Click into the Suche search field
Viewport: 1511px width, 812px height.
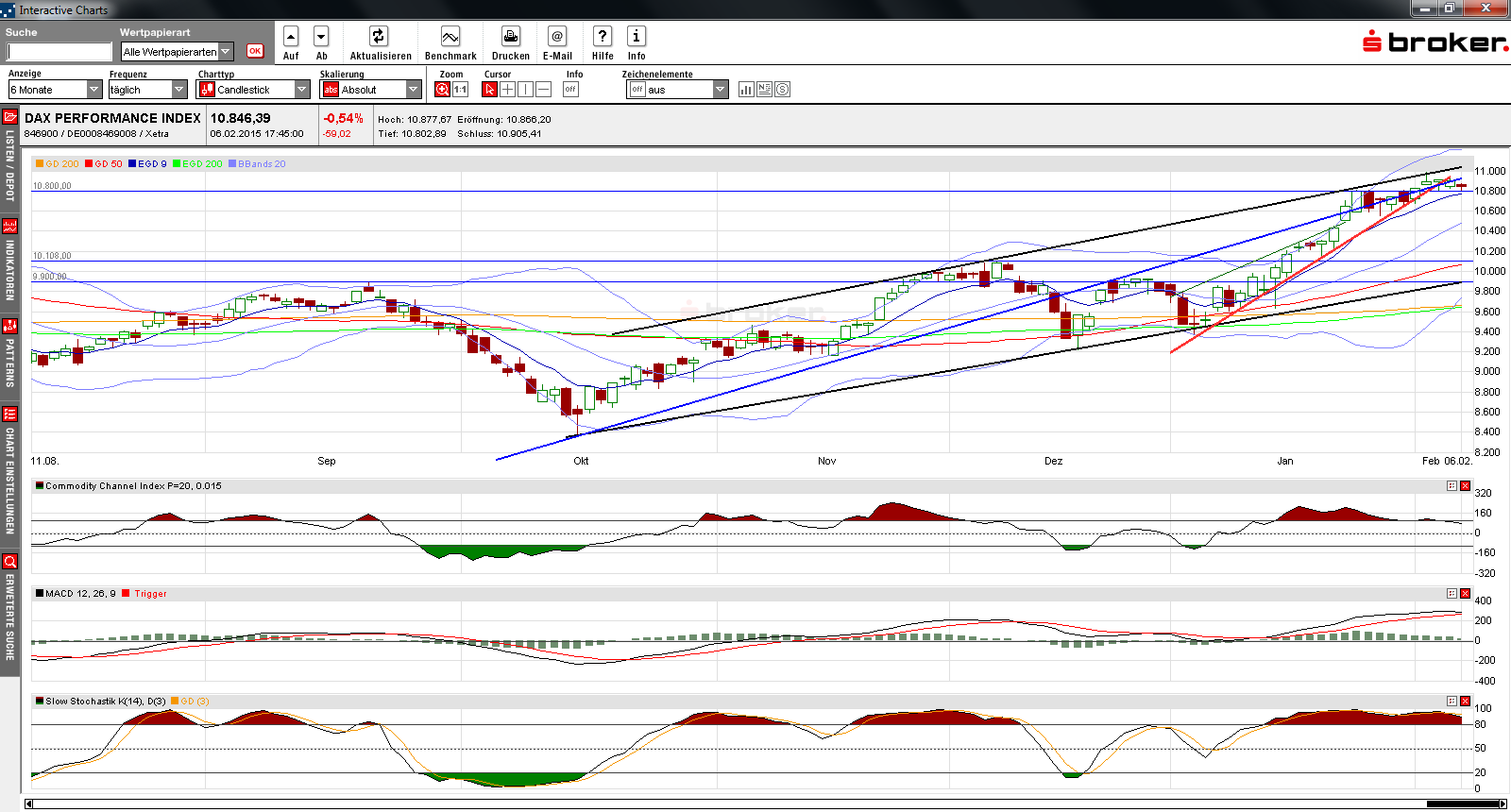[x=60, y=52]
